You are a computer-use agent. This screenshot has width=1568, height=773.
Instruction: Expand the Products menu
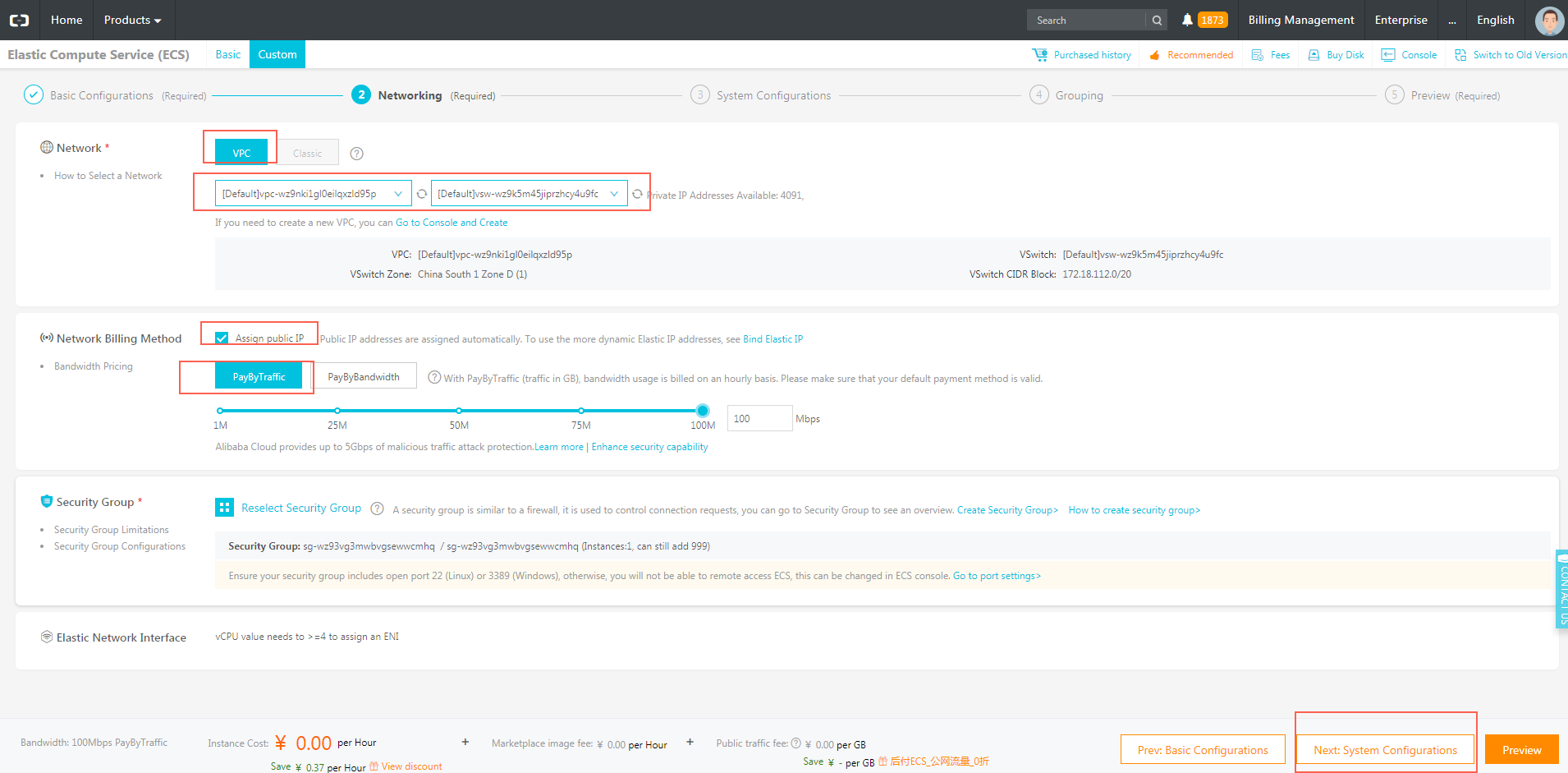click(133, 21)
